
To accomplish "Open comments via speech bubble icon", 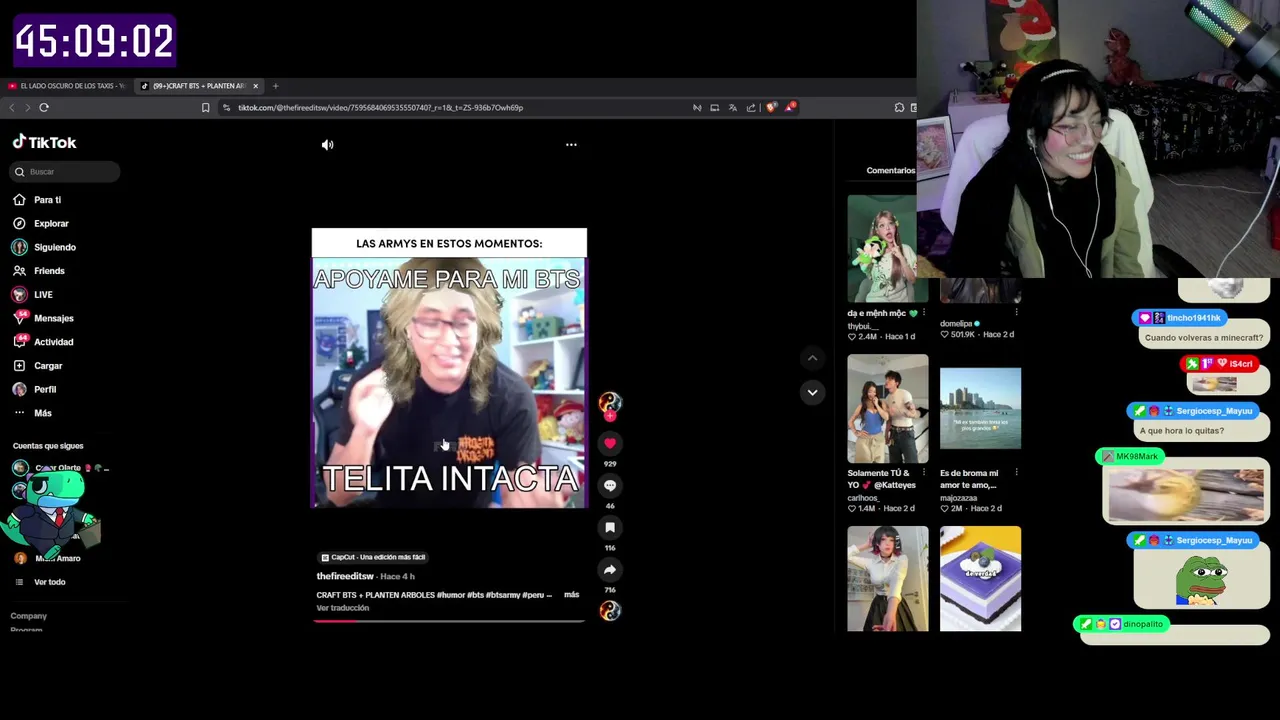I will 610,485.
